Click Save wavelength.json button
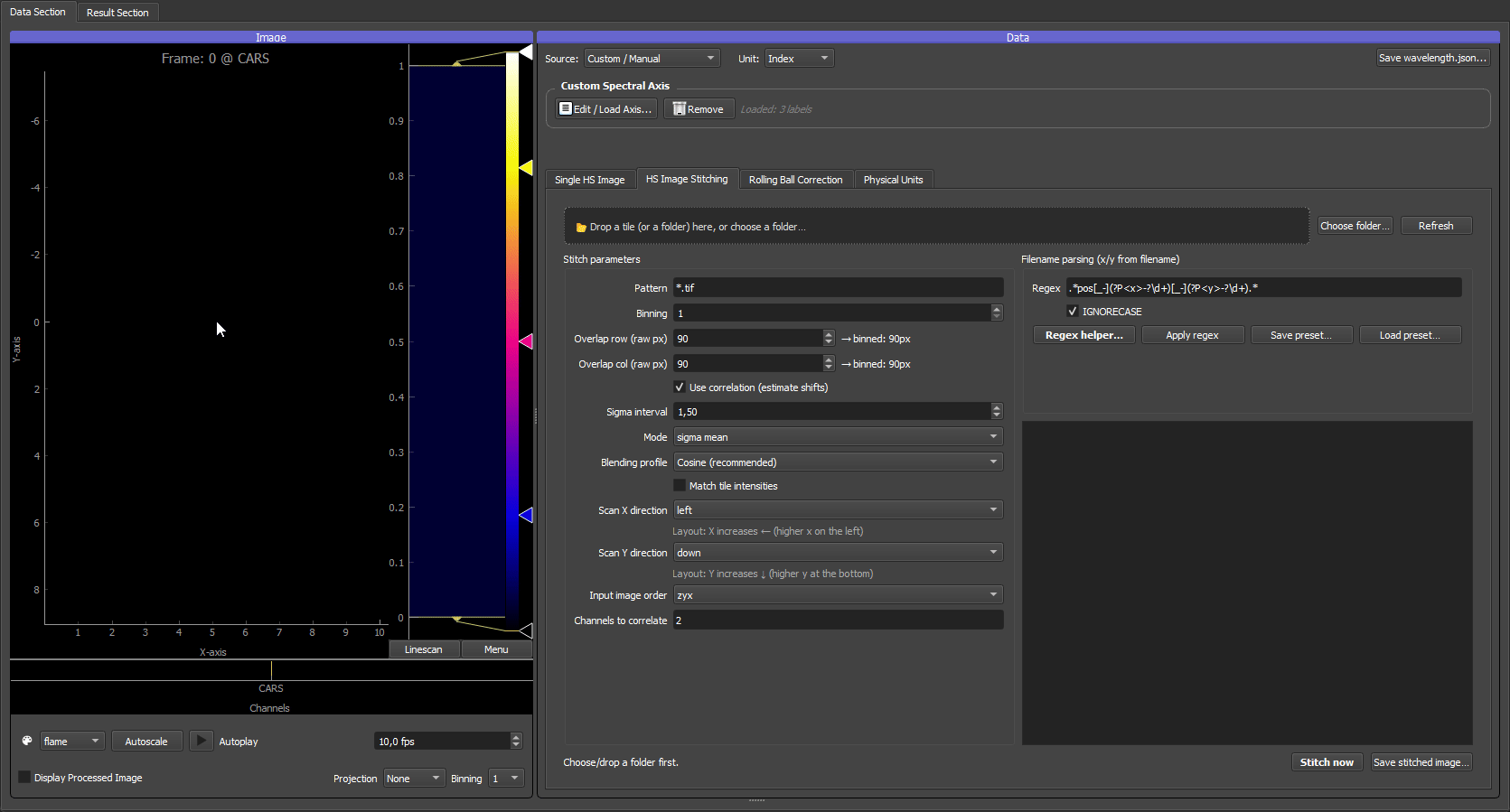The image size is (1510, 812). [x=1432, y=58]
